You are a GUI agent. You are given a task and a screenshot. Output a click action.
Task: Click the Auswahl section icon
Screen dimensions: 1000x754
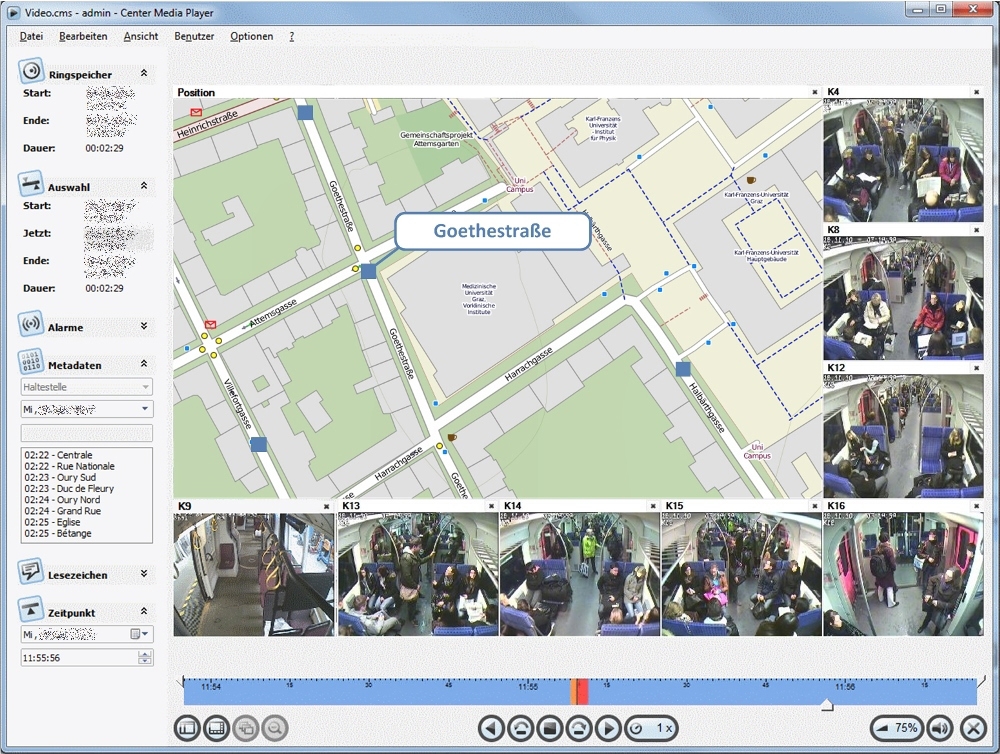pyautogui.click(x=30, y=184)
